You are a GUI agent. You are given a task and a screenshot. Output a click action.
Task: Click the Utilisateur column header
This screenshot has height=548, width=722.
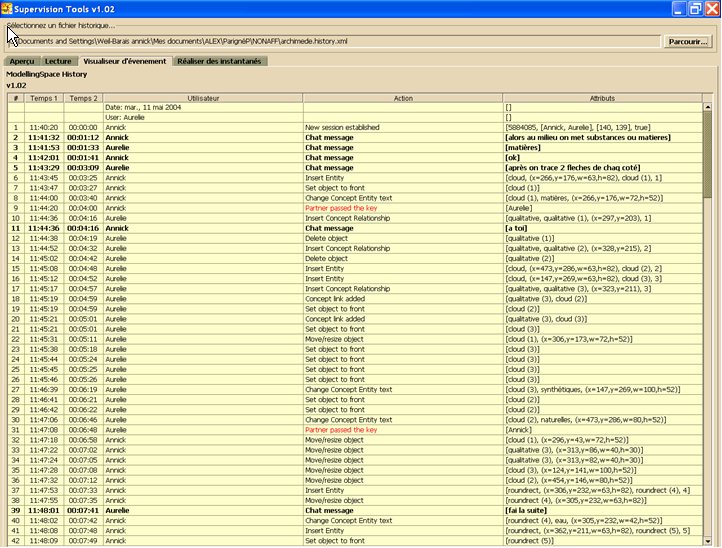pyautogui.click(x=203, y=98)
